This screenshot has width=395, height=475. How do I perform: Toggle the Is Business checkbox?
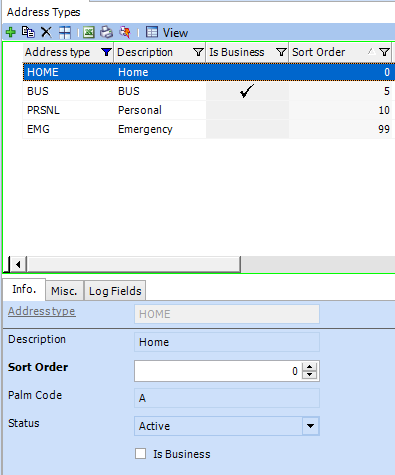pos(140,453)
